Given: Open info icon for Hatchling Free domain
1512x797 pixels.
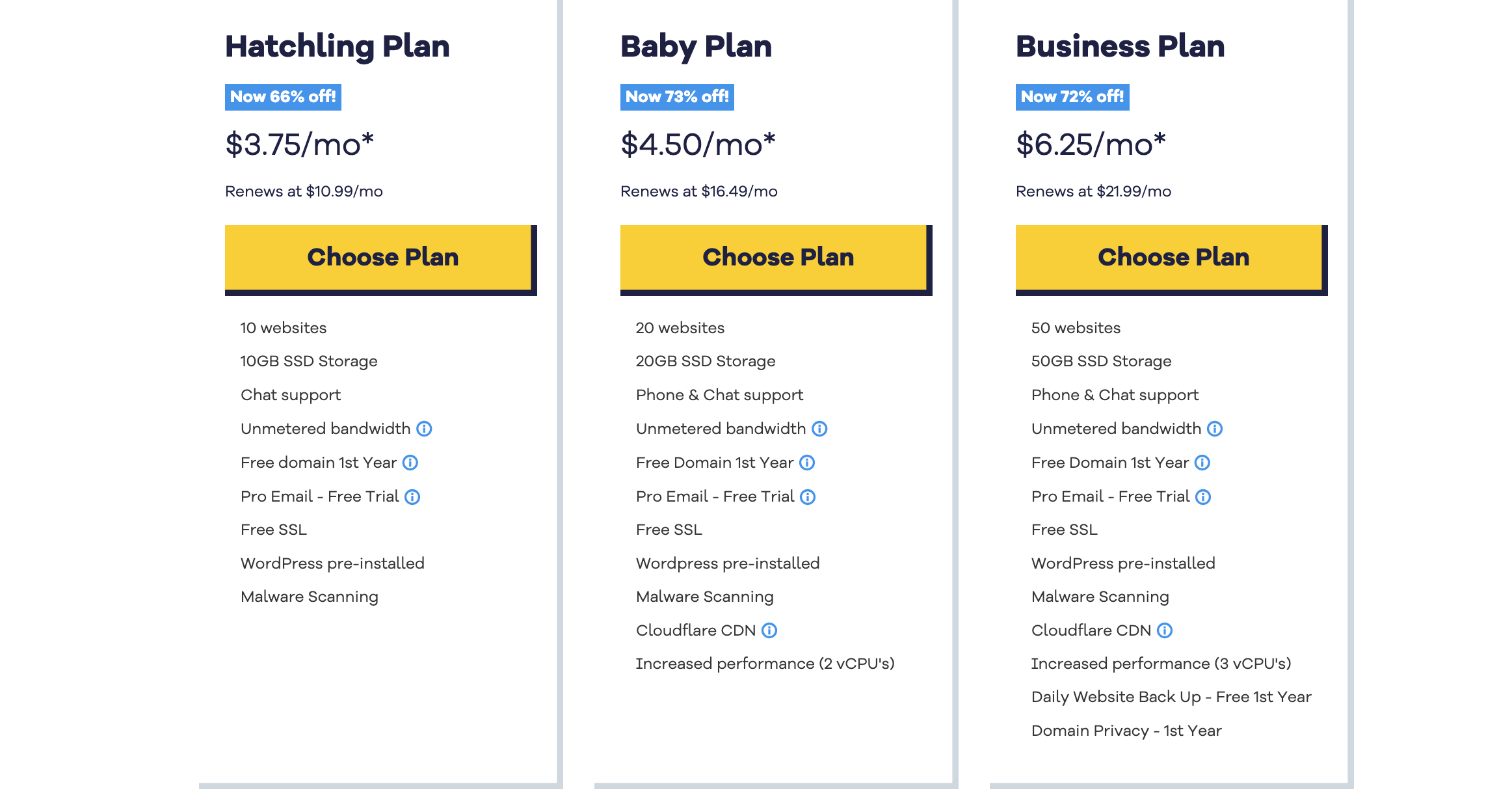Looking at the screenshot, I should (x=410, y=463).
